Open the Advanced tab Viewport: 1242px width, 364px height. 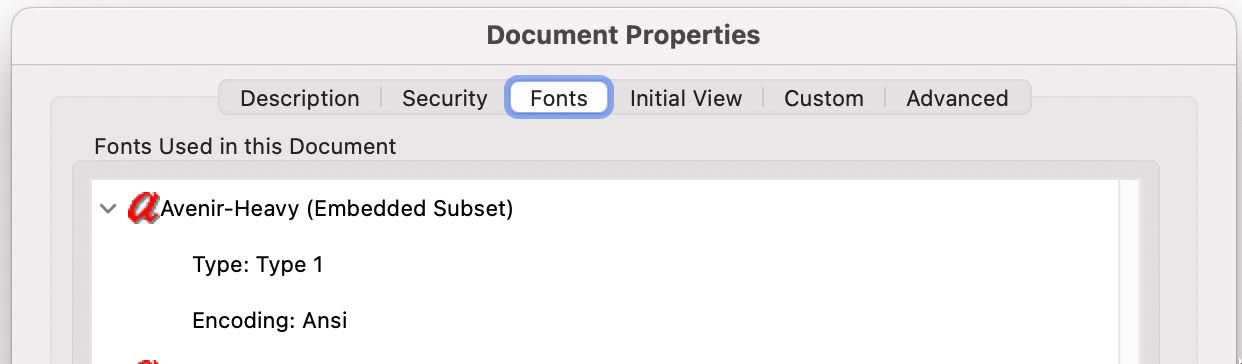tap(957, 98)
